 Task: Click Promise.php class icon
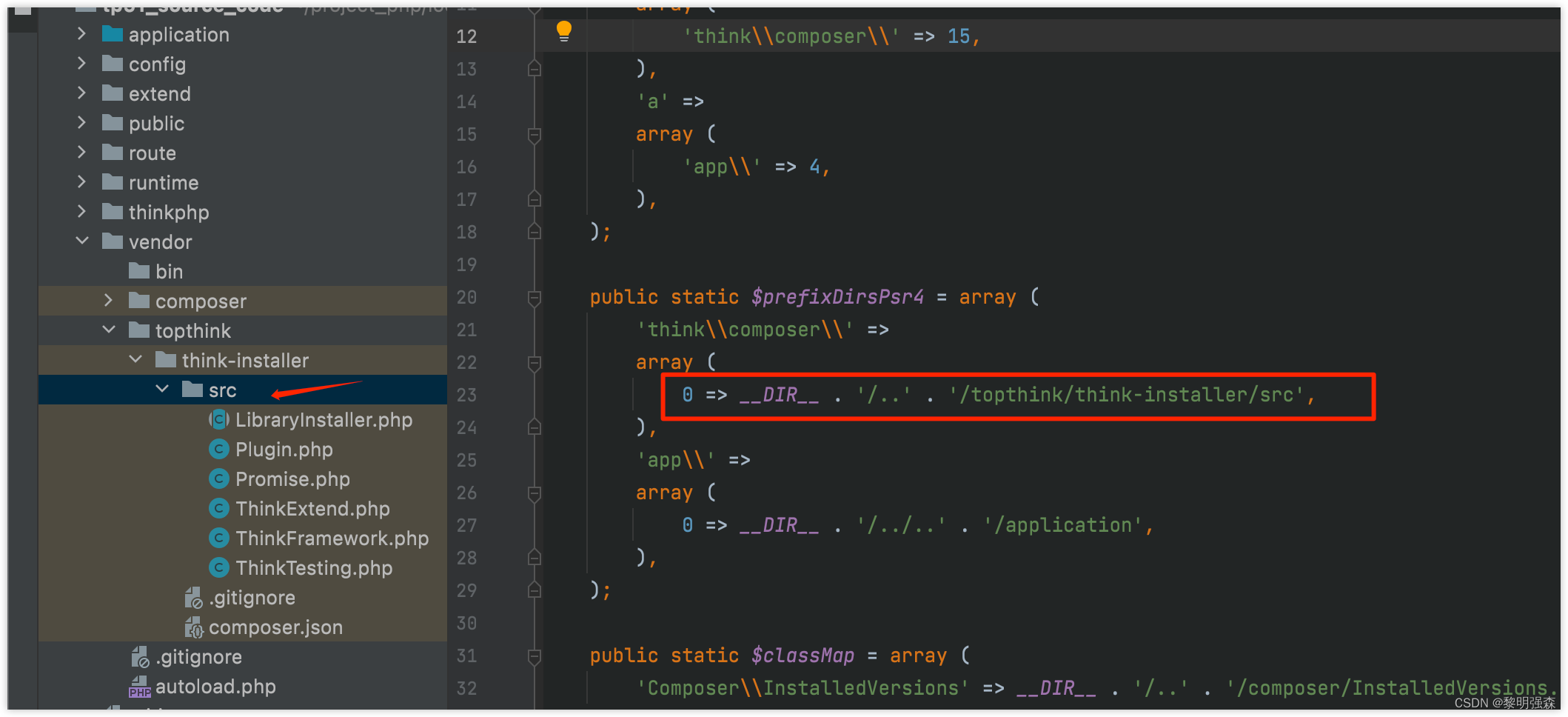click(219, 479)
